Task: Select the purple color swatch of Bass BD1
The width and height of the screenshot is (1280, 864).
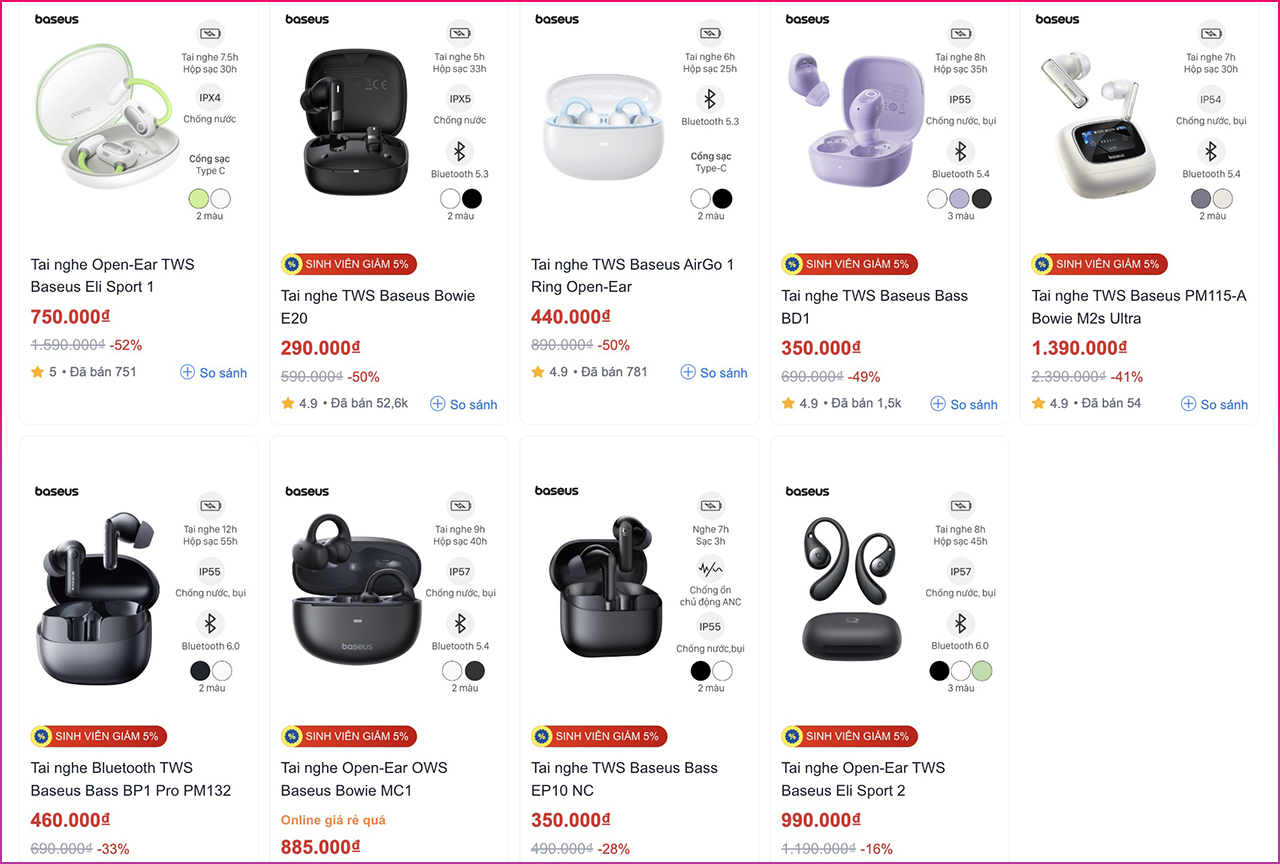Action: pyautogui.click(x=960, y=198)
